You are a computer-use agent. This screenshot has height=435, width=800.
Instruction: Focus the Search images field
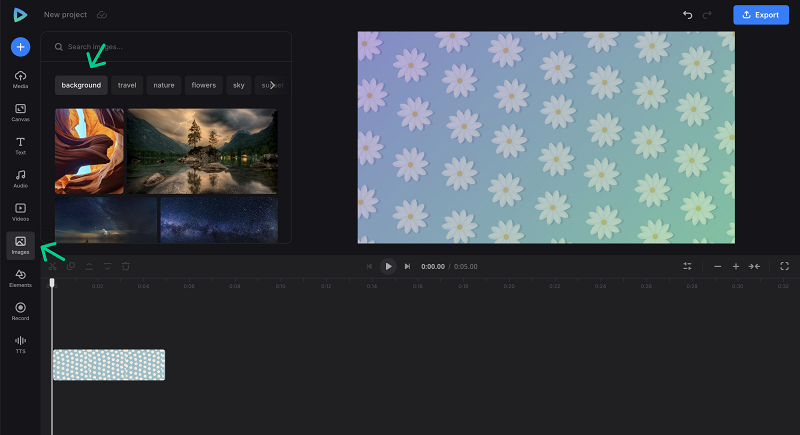pyautogui.click(x=166, y=47)
